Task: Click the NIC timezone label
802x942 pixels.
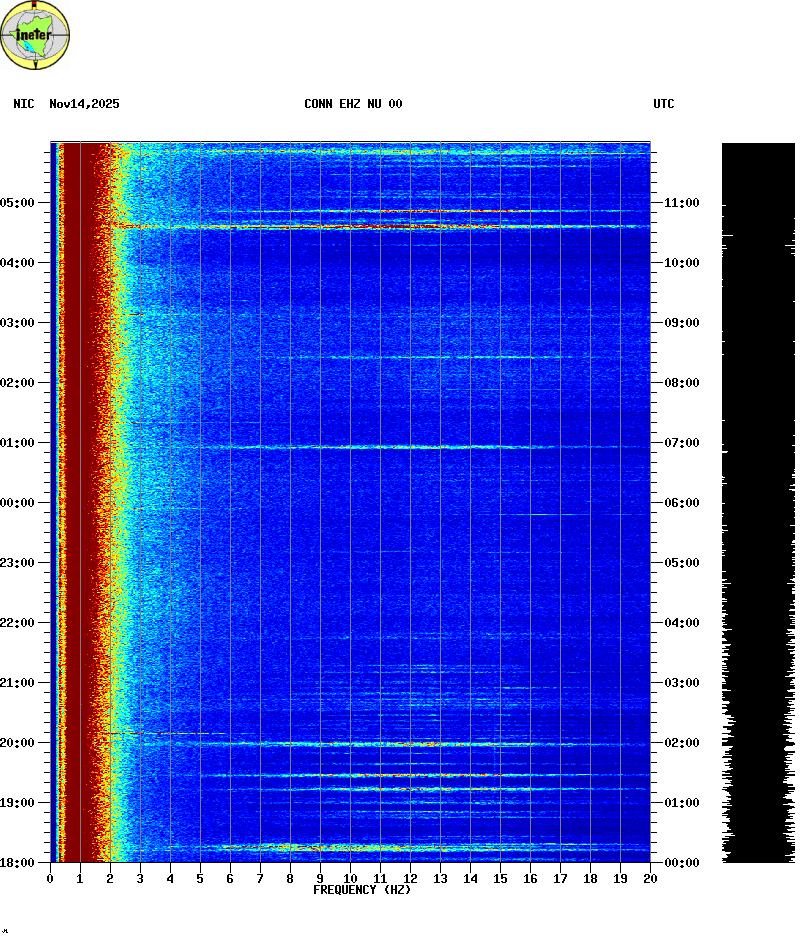Action: pos(24,104)
